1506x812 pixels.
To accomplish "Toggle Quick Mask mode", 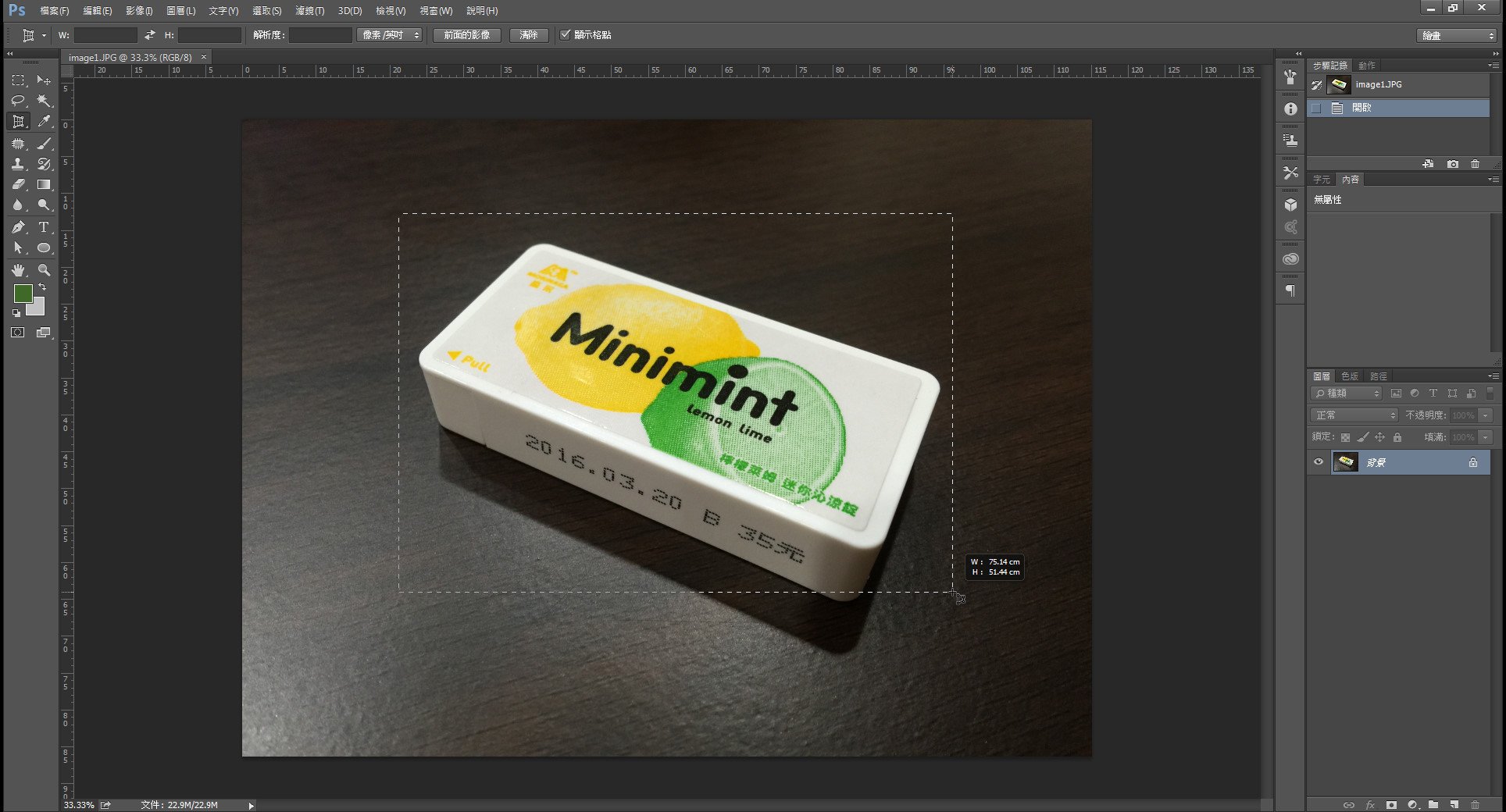I will [x=18, y=333].
